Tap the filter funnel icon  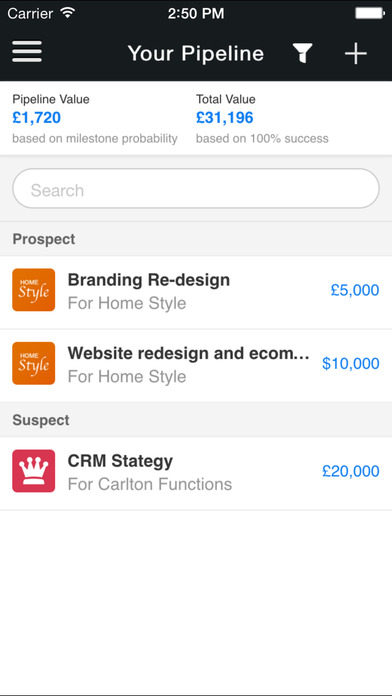302,53
